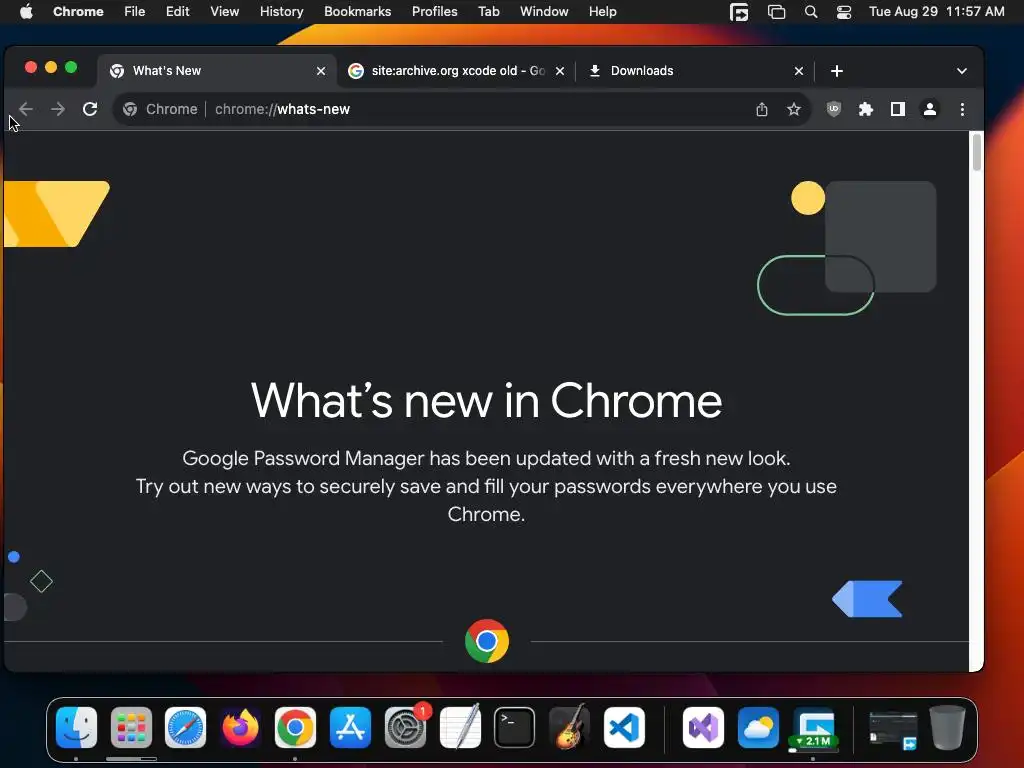This screenshot has width=1024, height=768.
Task: Open Chrome's three-dot menu
Action: click(x=962, y=109)
